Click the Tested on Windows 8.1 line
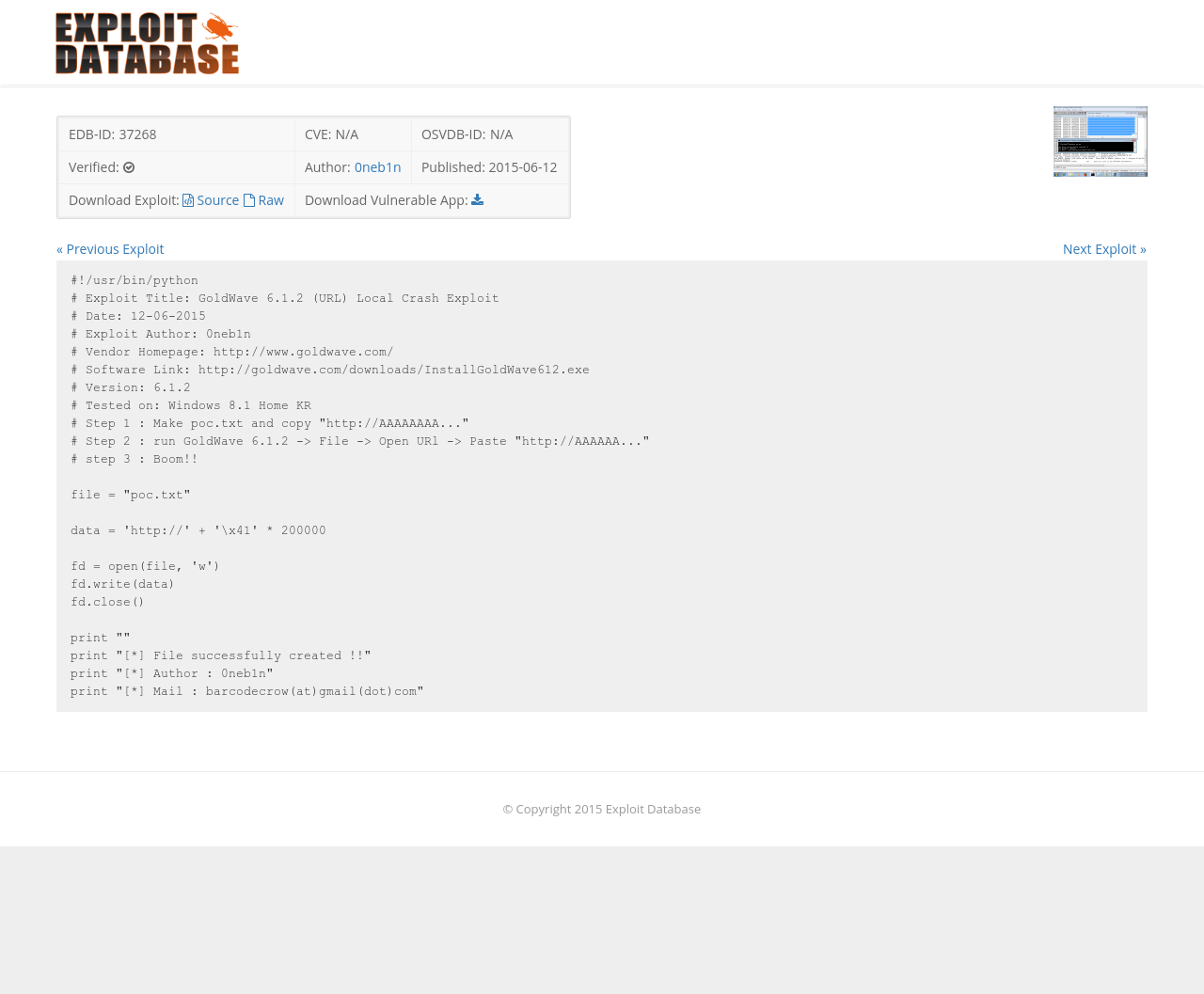Screen dimensions: 1204x994 [191, 406]
